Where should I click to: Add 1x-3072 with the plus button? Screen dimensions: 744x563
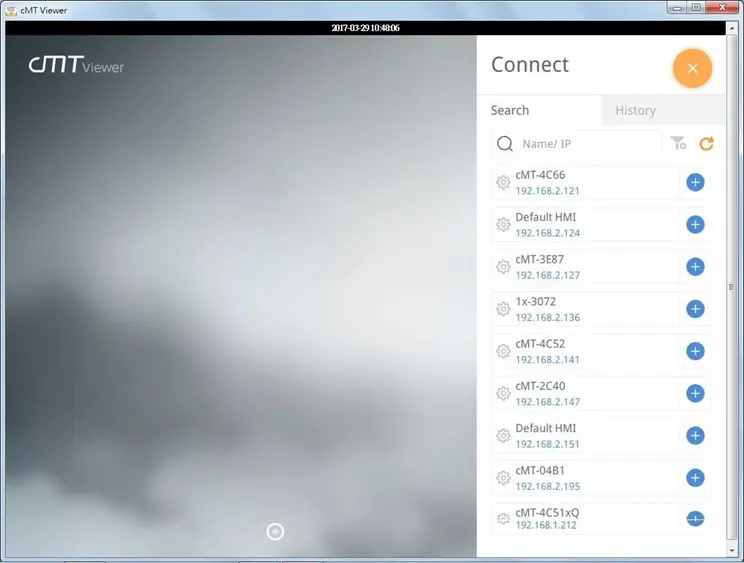click(695, 309)
